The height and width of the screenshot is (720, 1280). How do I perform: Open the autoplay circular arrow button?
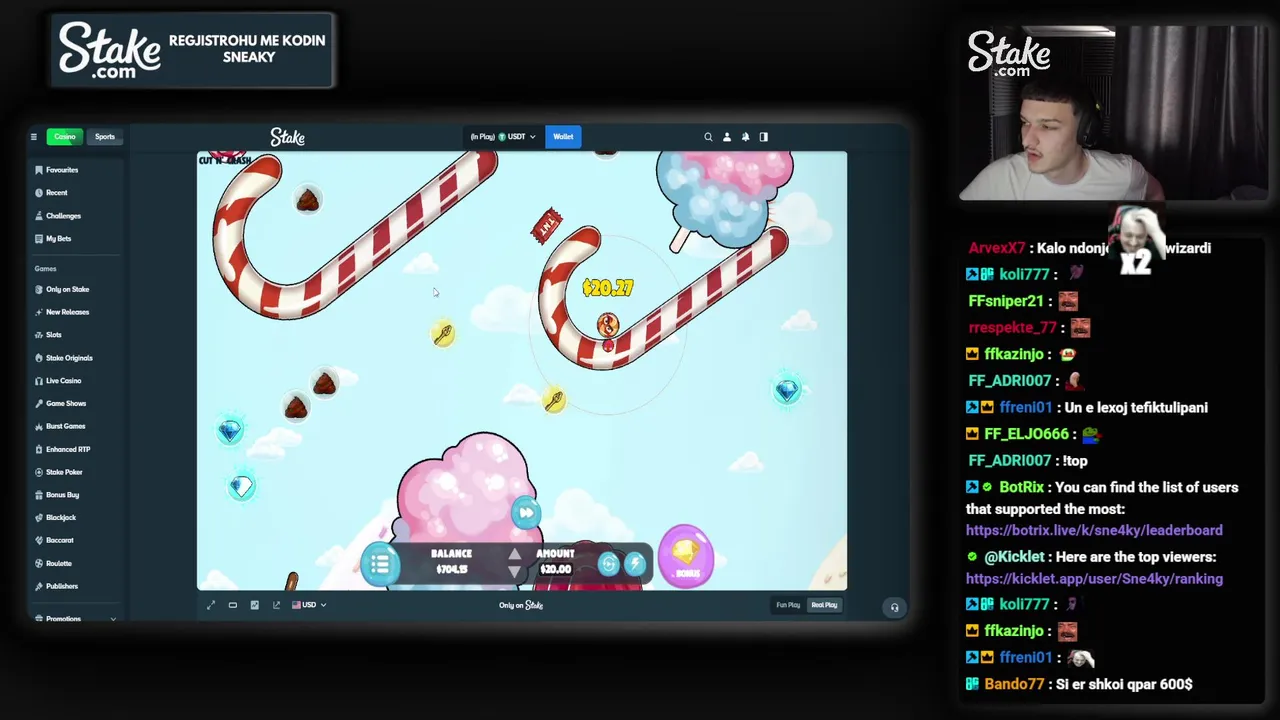[x=609, y=565]
